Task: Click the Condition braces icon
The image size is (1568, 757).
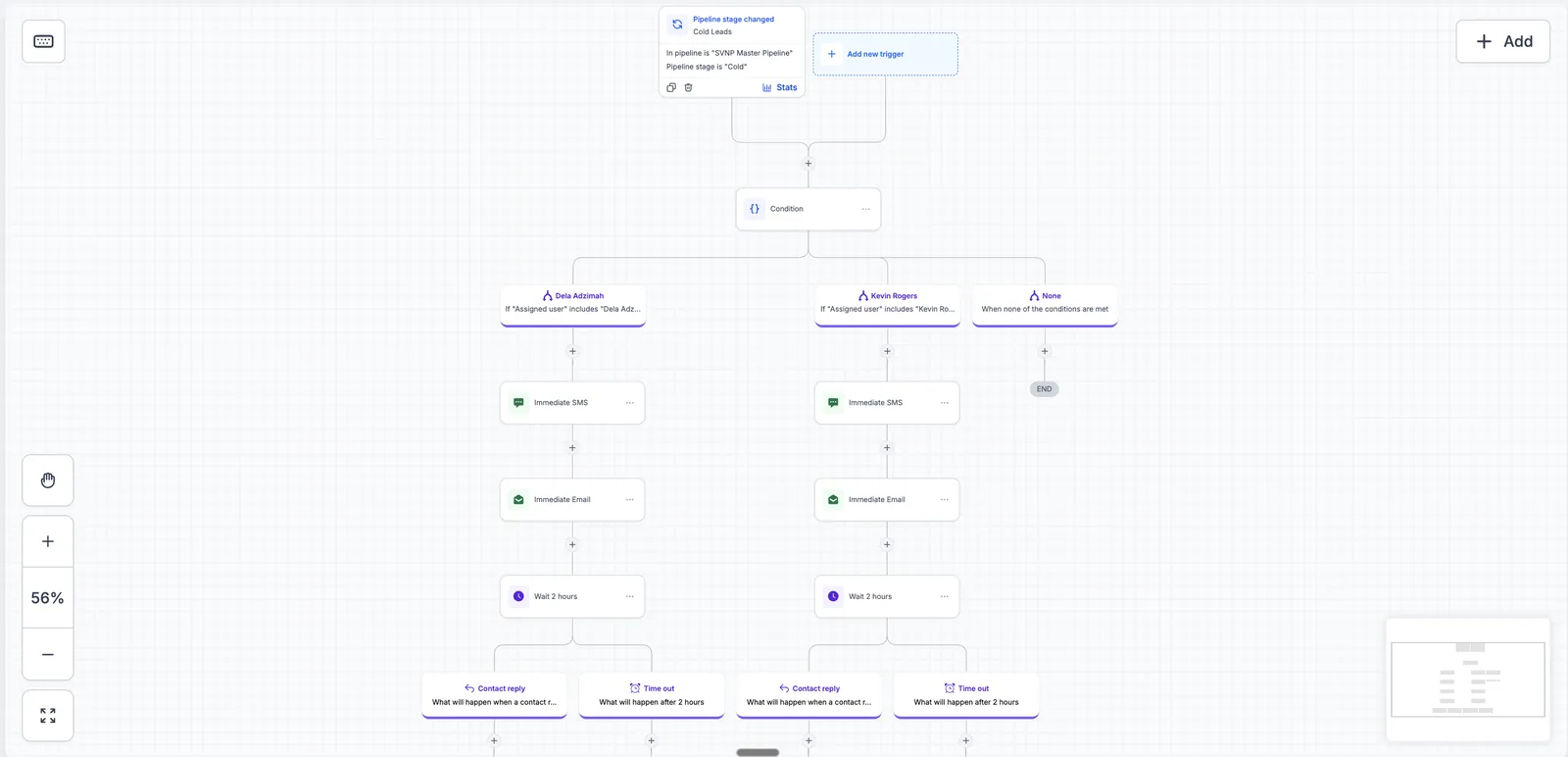Action: [755, 209]
